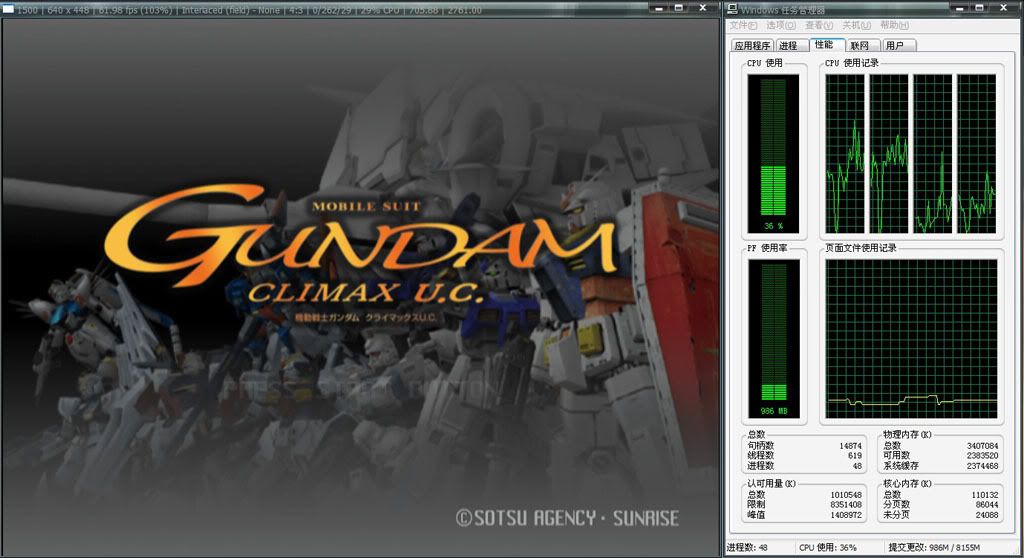Screen dimensions: 1024x558
Task: Close the Task Manager window
Action: (1004, 8)
